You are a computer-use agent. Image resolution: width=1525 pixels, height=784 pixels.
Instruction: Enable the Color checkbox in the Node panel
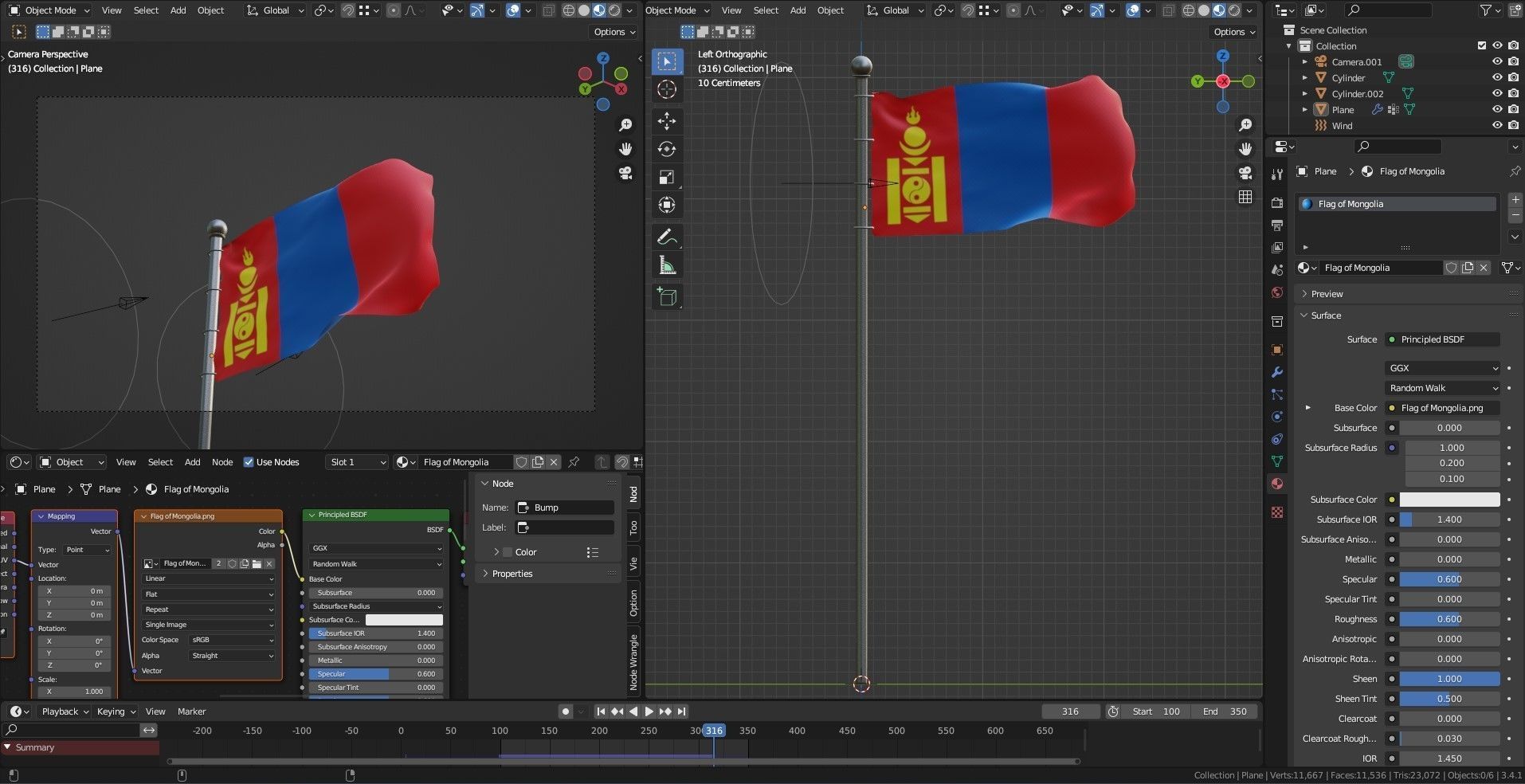pos(508,552)
